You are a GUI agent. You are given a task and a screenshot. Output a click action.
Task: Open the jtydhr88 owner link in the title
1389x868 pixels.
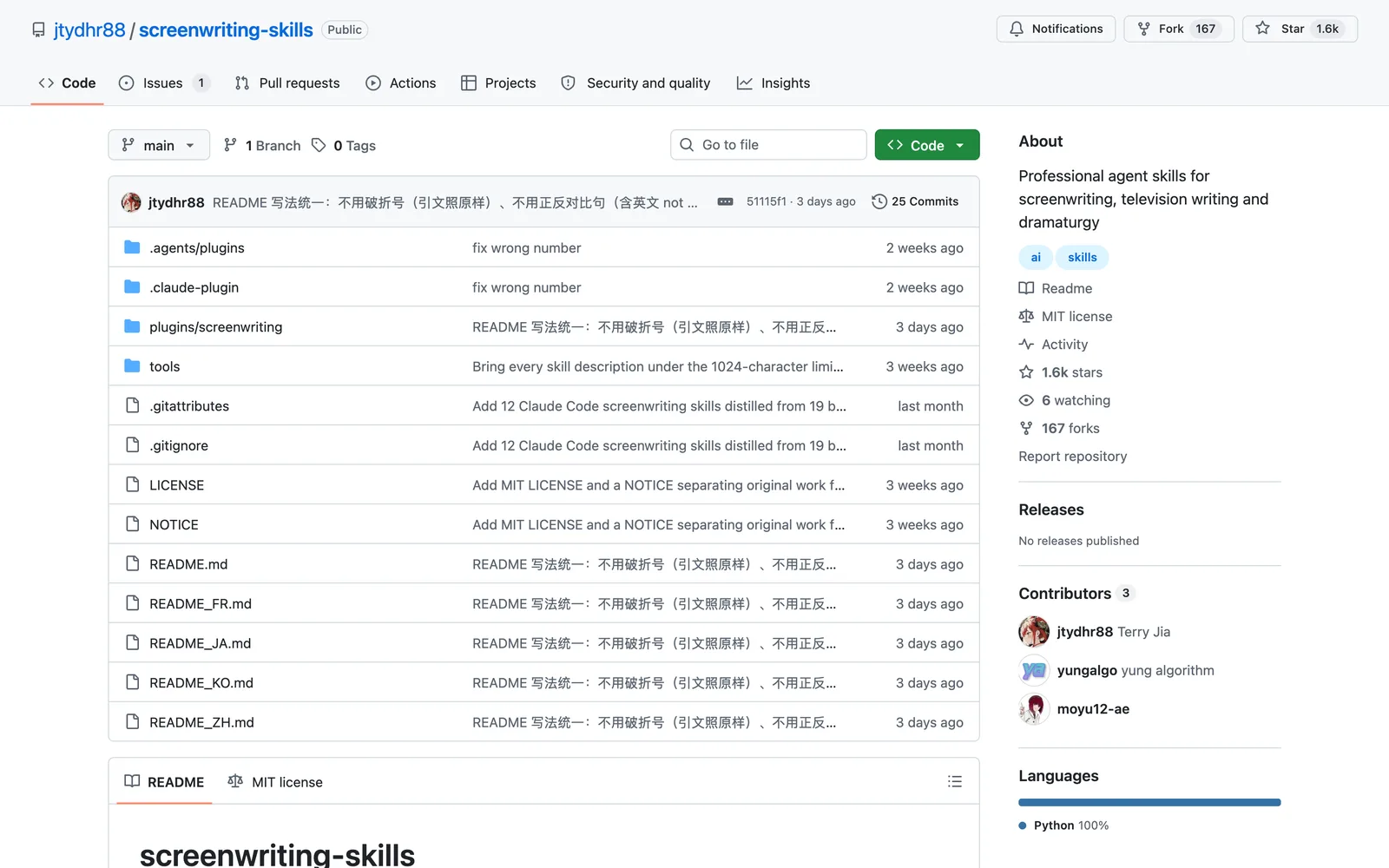coord(89,30)
